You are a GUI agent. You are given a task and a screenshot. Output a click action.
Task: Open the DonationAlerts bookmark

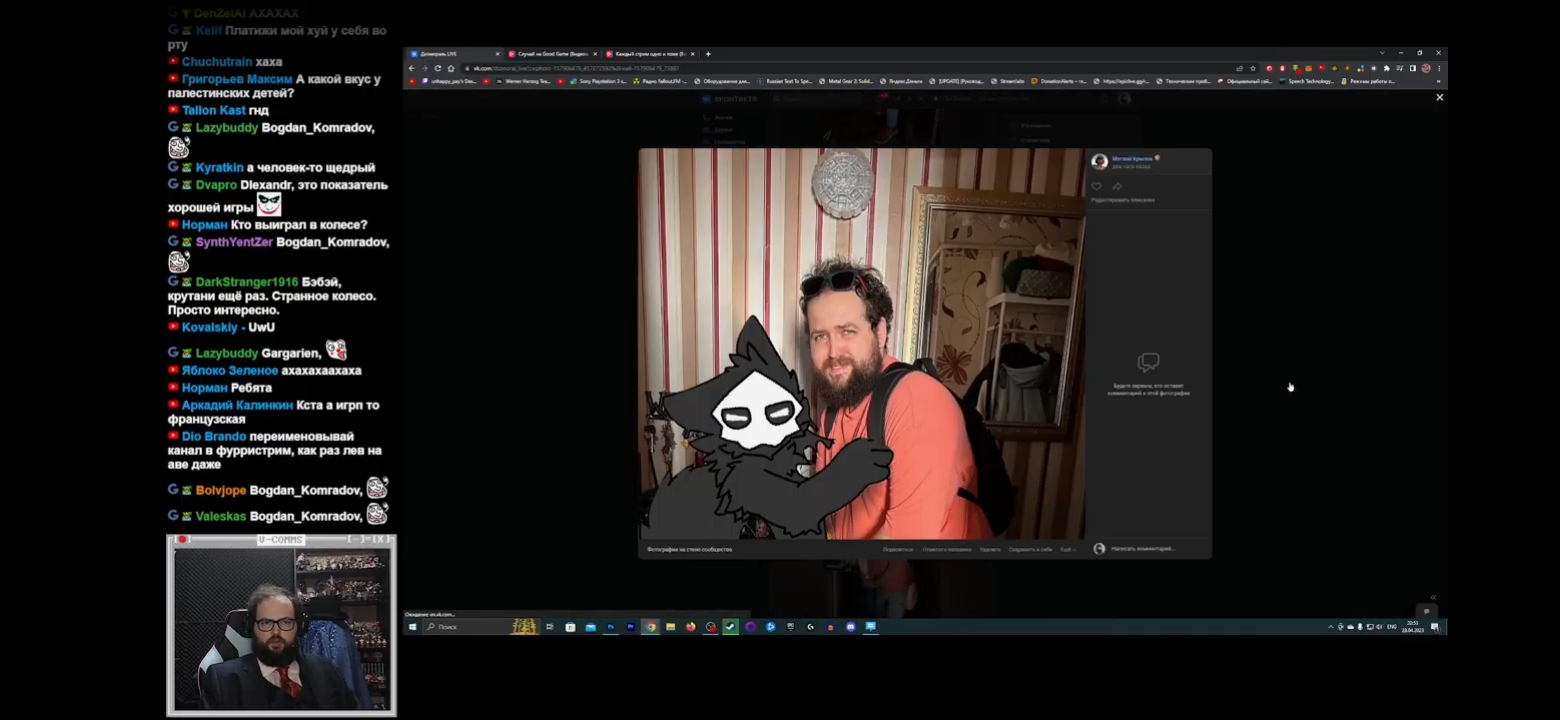click(1059, 81)
